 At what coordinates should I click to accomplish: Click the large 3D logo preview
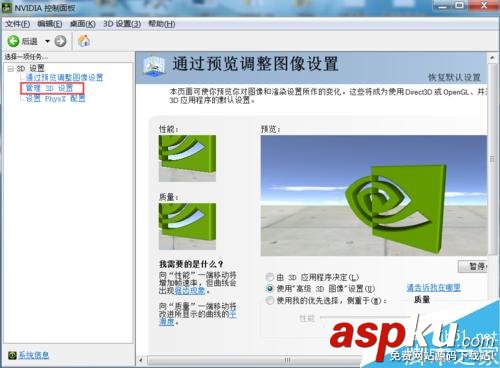(x=374, y=196)
